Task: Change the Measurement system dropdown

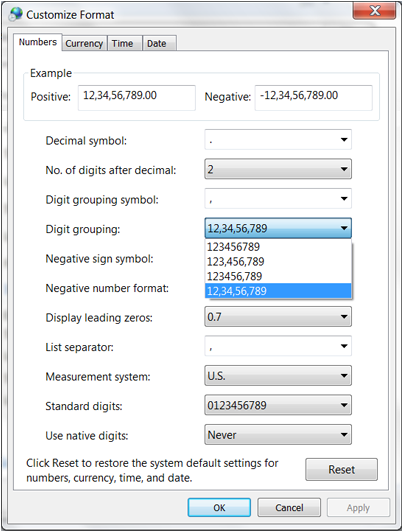Action: [278, 376]
